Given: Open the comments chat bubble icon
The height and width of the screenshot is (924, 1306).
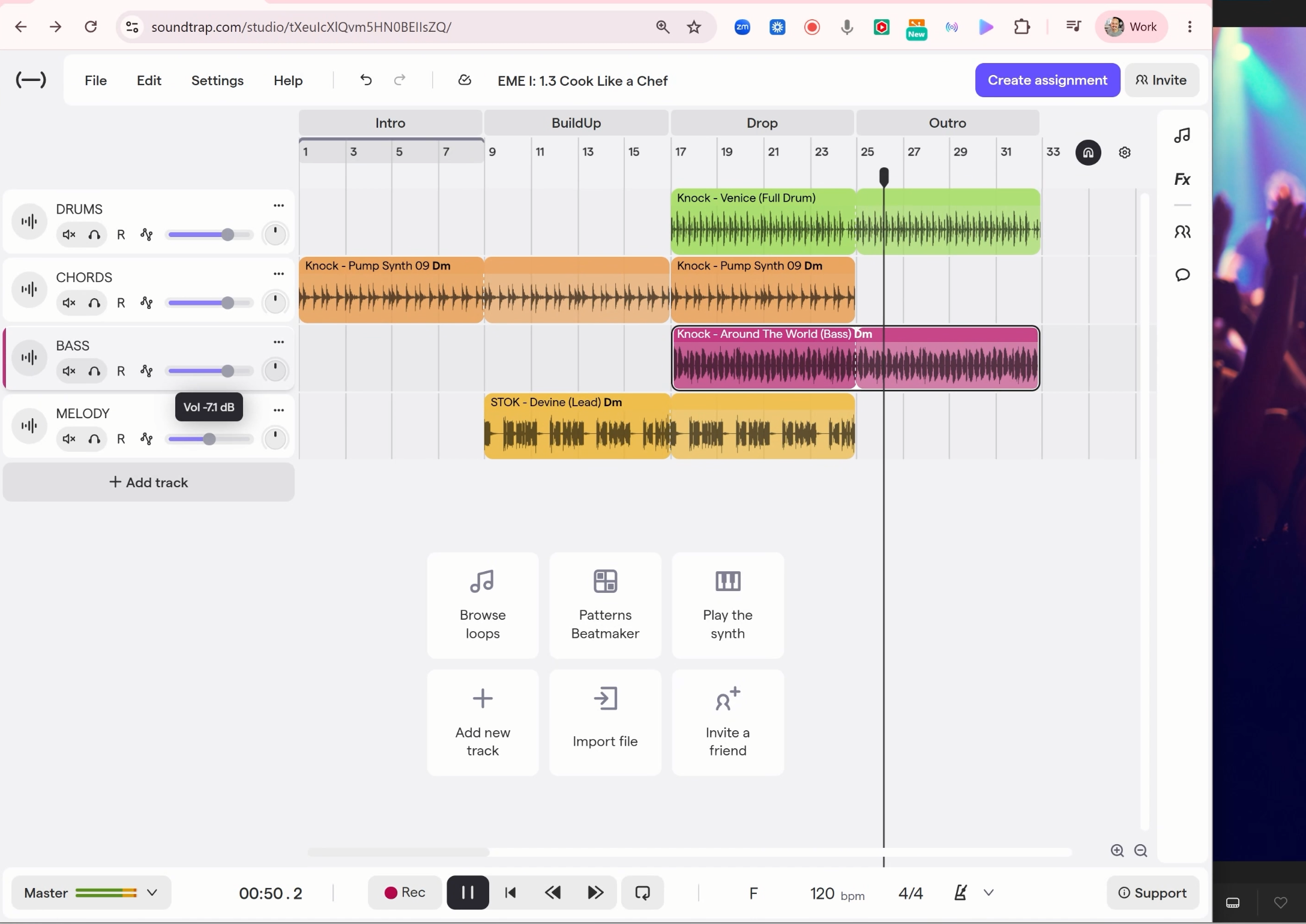Looking at the screenshot, I should pos(1182,275).
